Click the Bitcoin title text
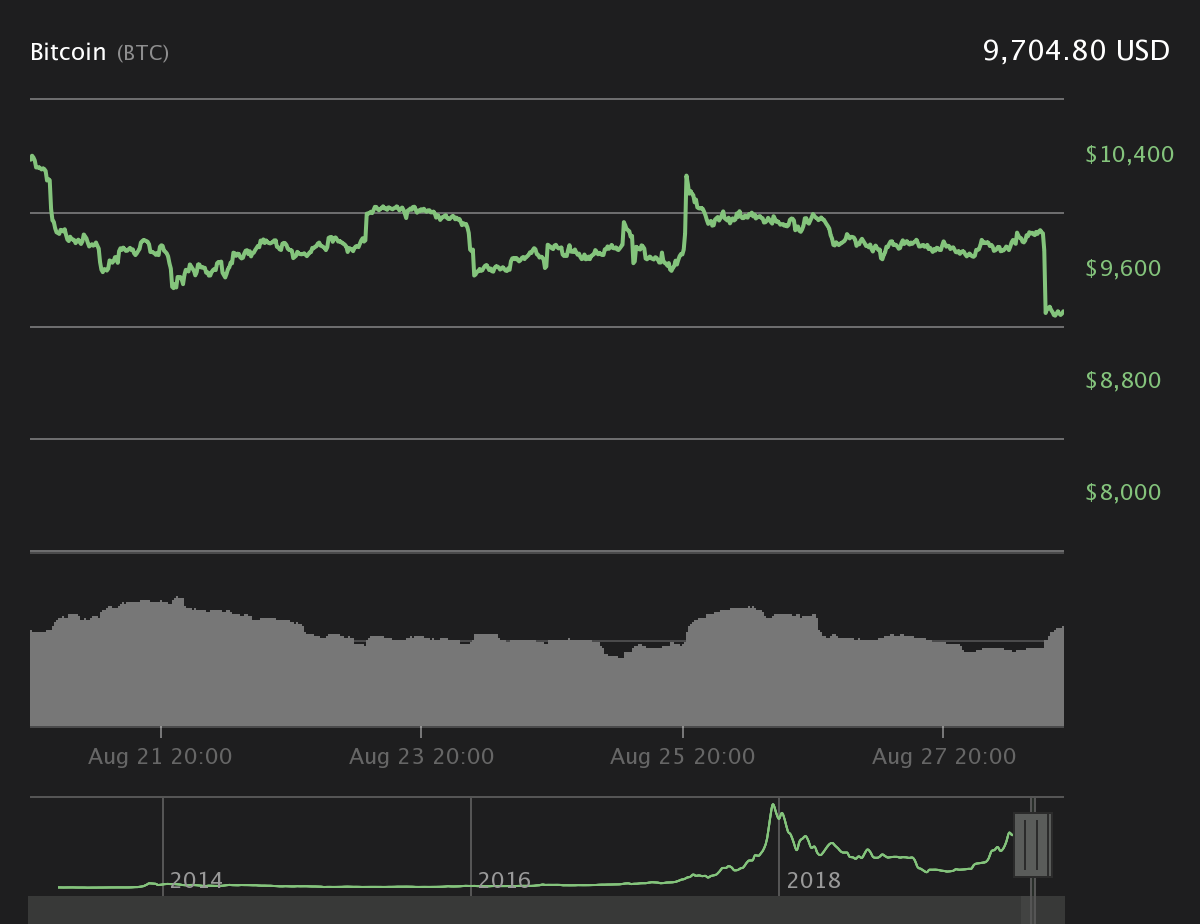 pos(68,52)
